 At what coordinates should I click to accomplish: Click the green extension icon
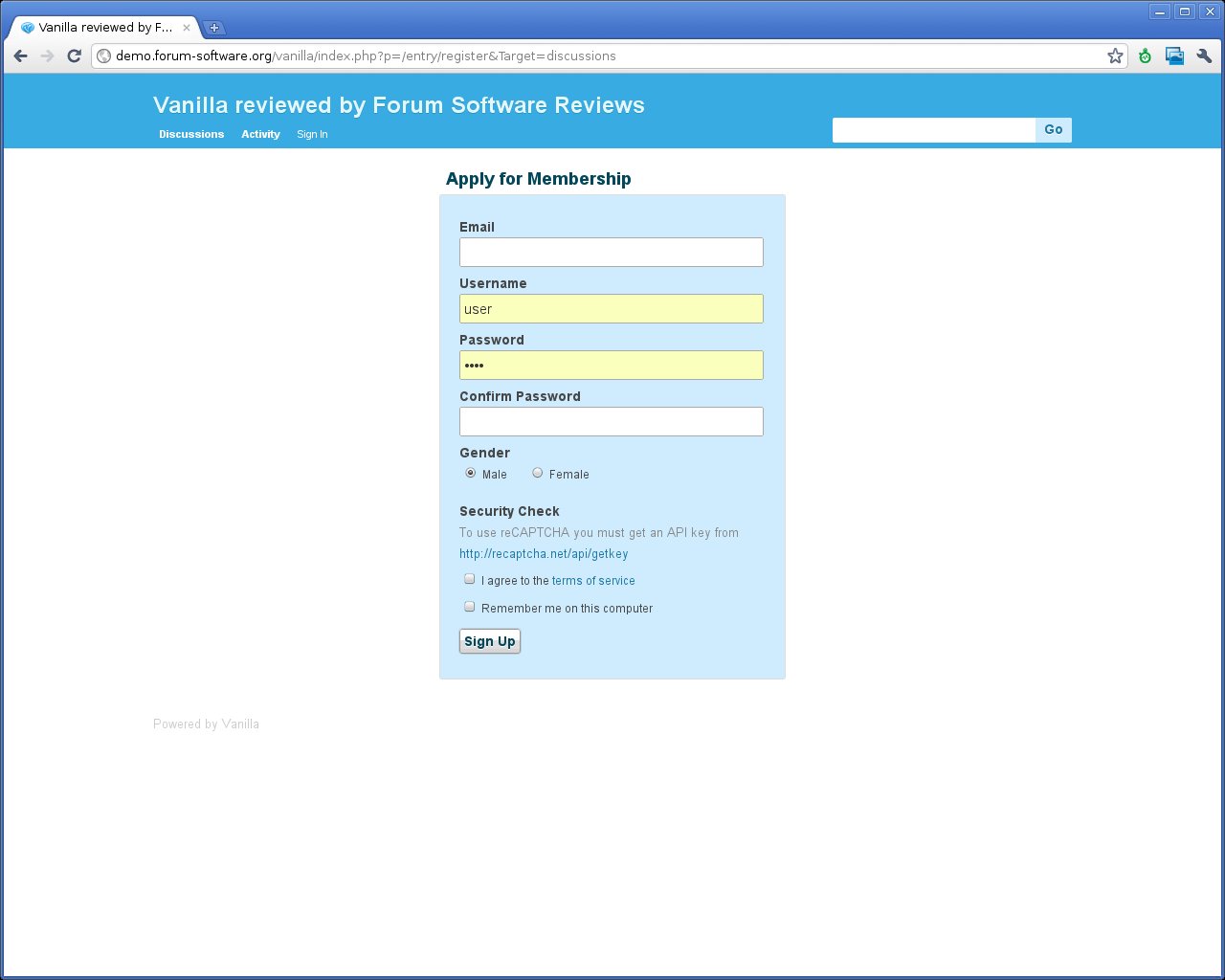(1145, 56)
